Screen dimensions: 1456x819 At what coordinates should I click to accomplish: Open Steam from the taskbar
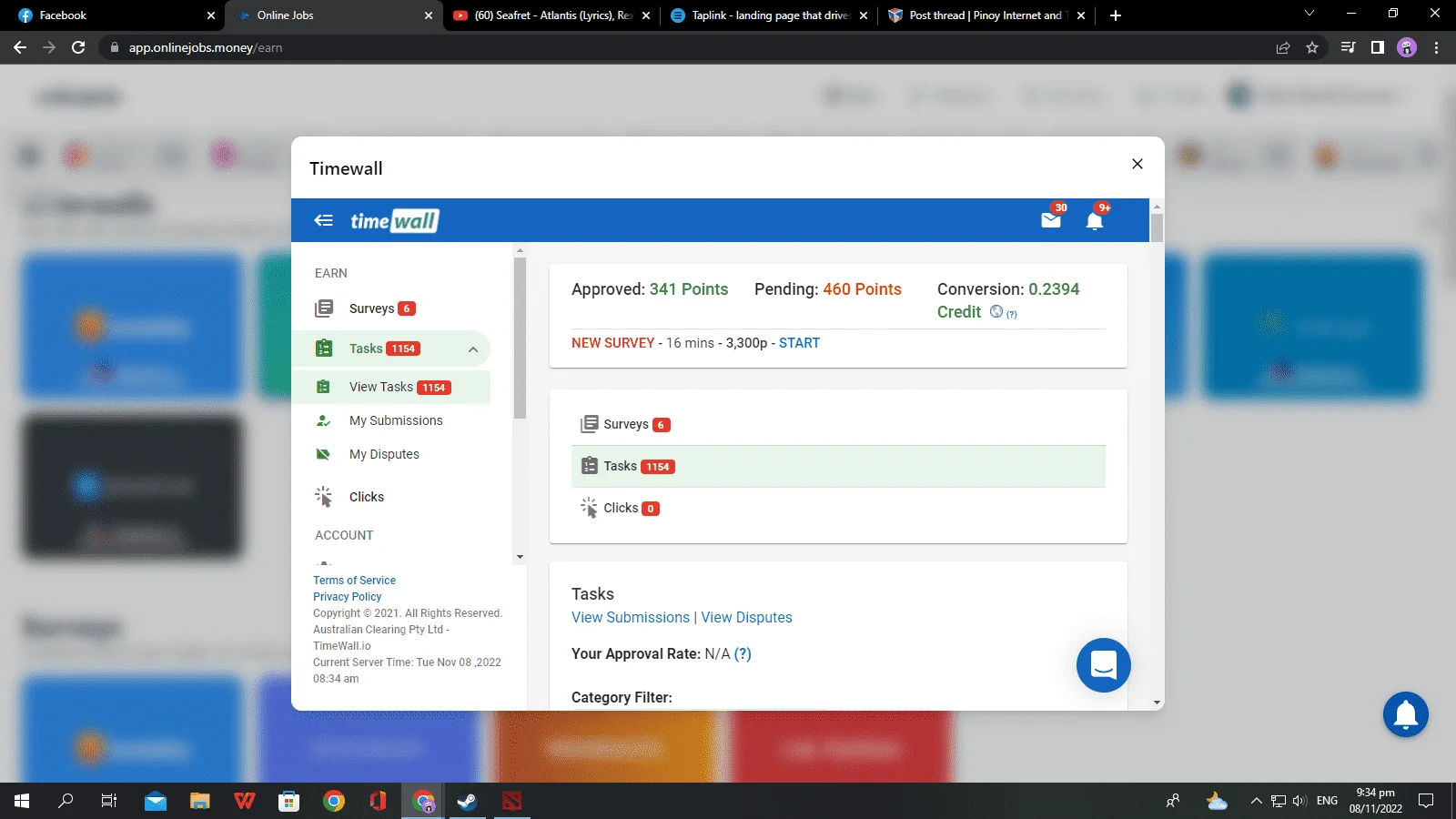coord(467,801)
